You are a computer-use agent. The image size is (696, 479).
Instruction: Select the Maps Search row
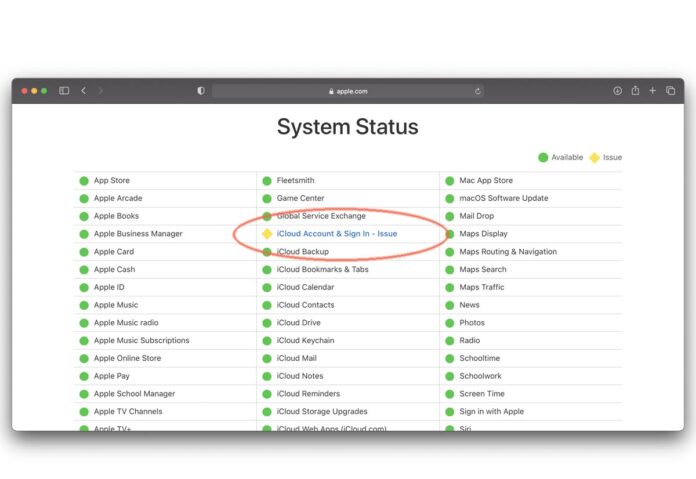click(531, 269)
